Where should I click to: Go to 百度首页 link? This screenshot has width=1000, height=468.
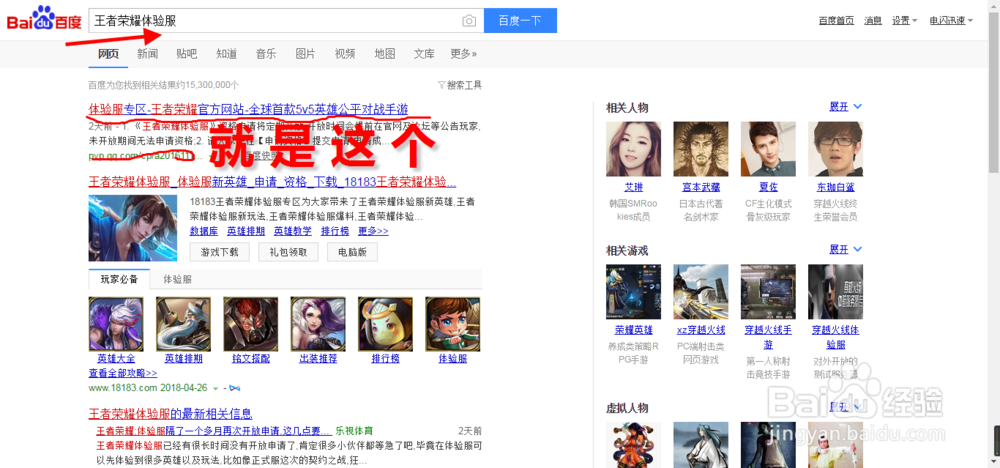click(836, 20)
